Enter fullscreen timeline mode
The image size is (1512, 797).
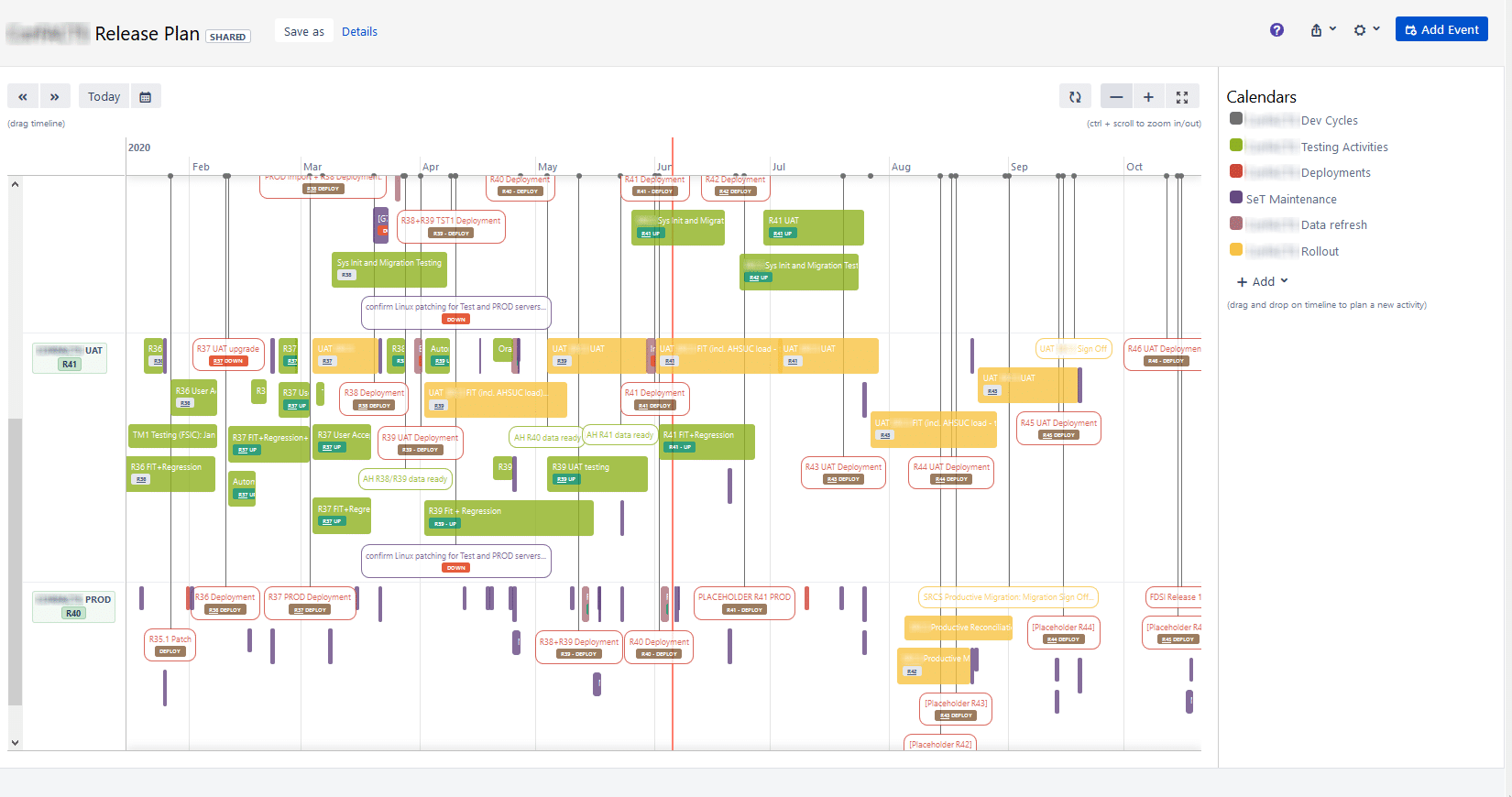tap(1182, 96)
